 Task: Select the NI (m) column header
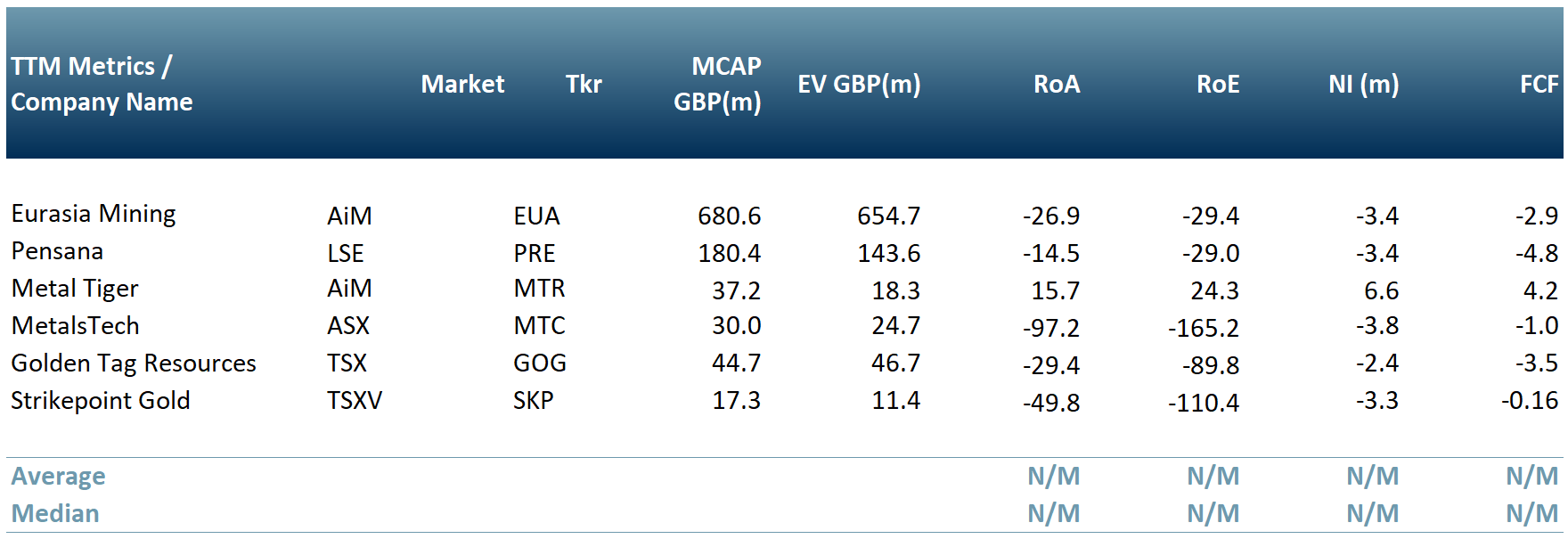1363,84
